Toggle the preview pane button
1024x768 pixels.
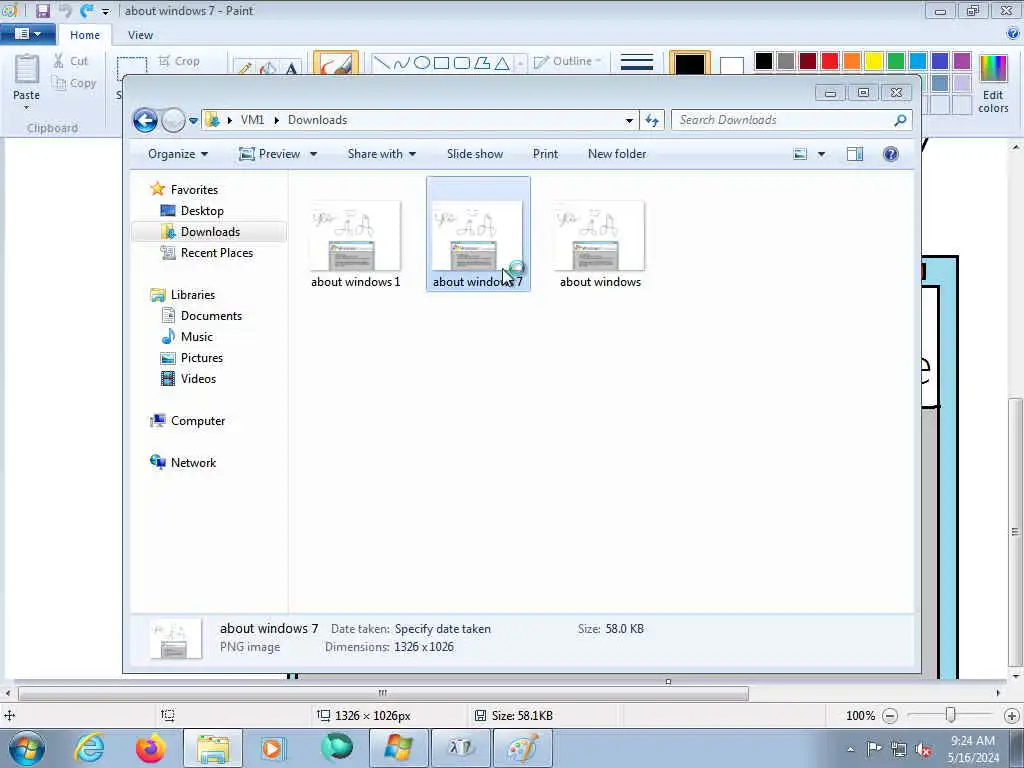click(855, 154)
